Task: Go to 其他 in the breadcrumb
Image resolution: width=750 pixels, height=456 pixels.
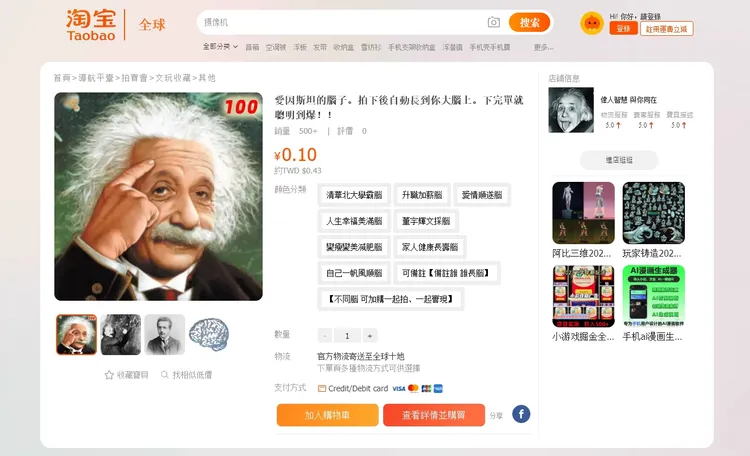Action: tap(207, 78)
